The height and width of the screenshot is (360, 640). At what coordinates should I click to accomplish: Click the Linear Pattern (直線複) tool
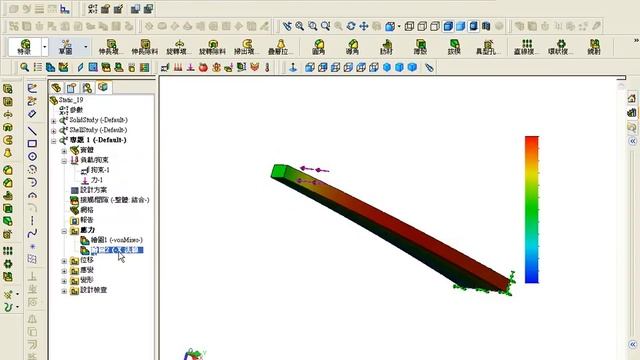coord(527,47)
